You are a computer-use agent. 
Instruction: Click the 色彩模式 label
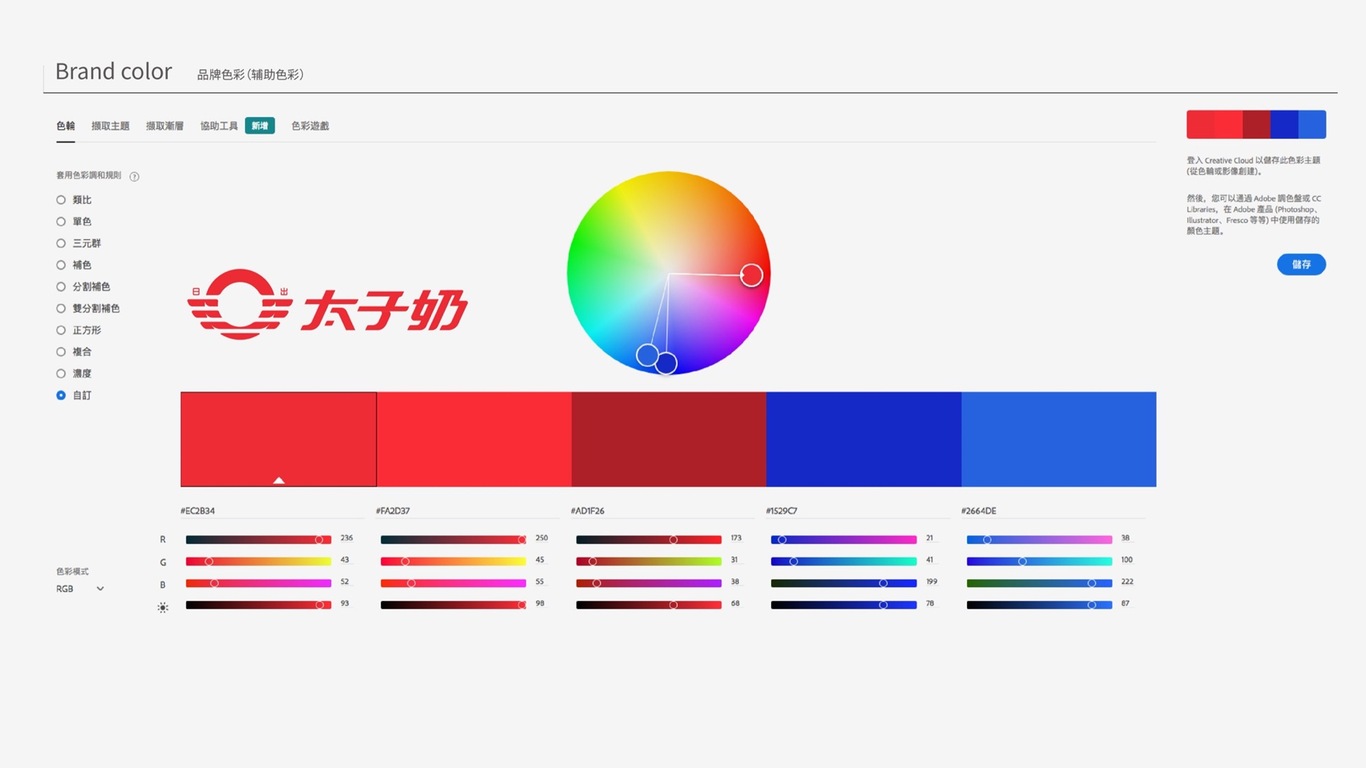click(72, 571)
